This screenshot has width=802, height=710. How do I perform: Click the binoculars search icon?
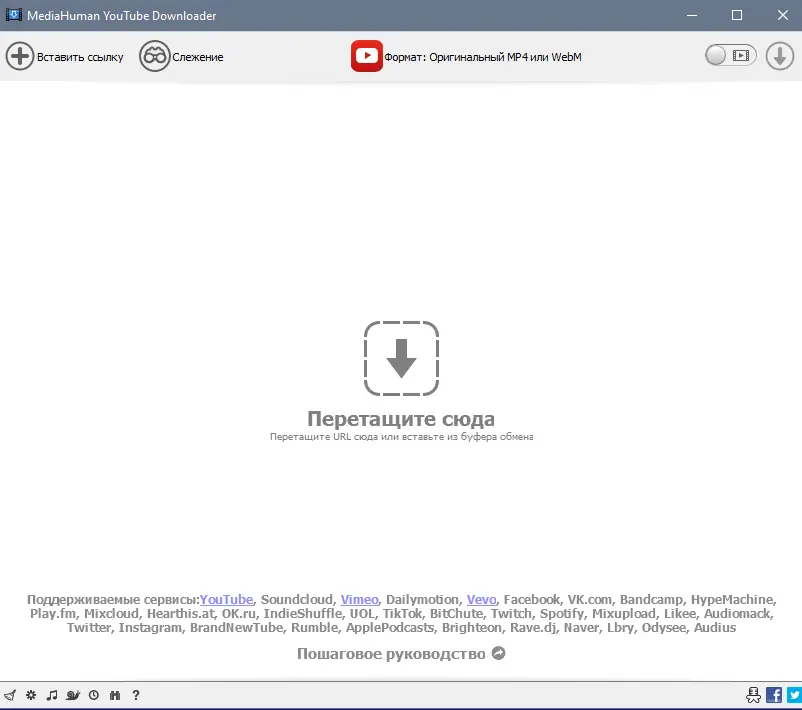click(x=115, y=694)
